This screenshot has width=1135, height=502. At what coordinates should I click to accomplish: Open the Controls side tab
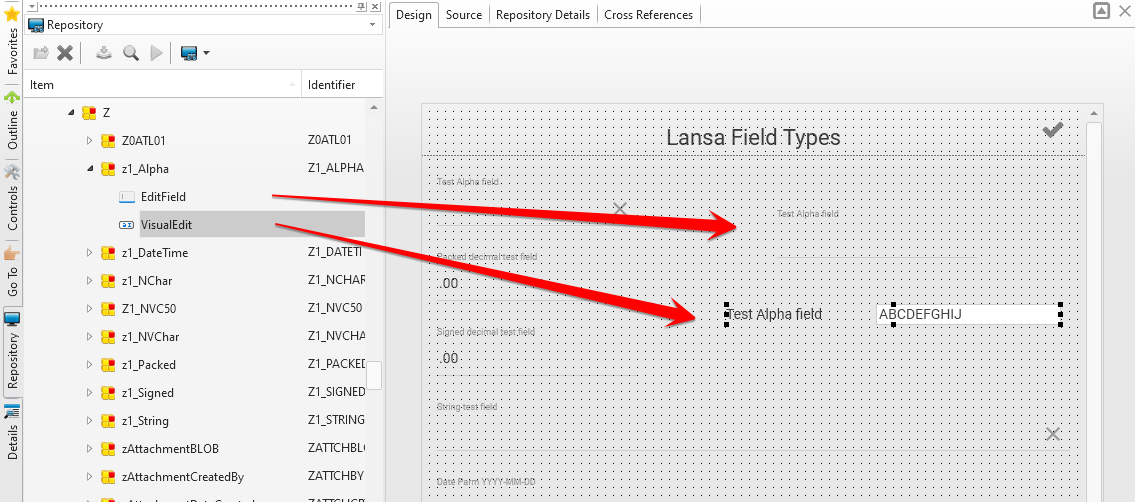click(x=12, y=197)
